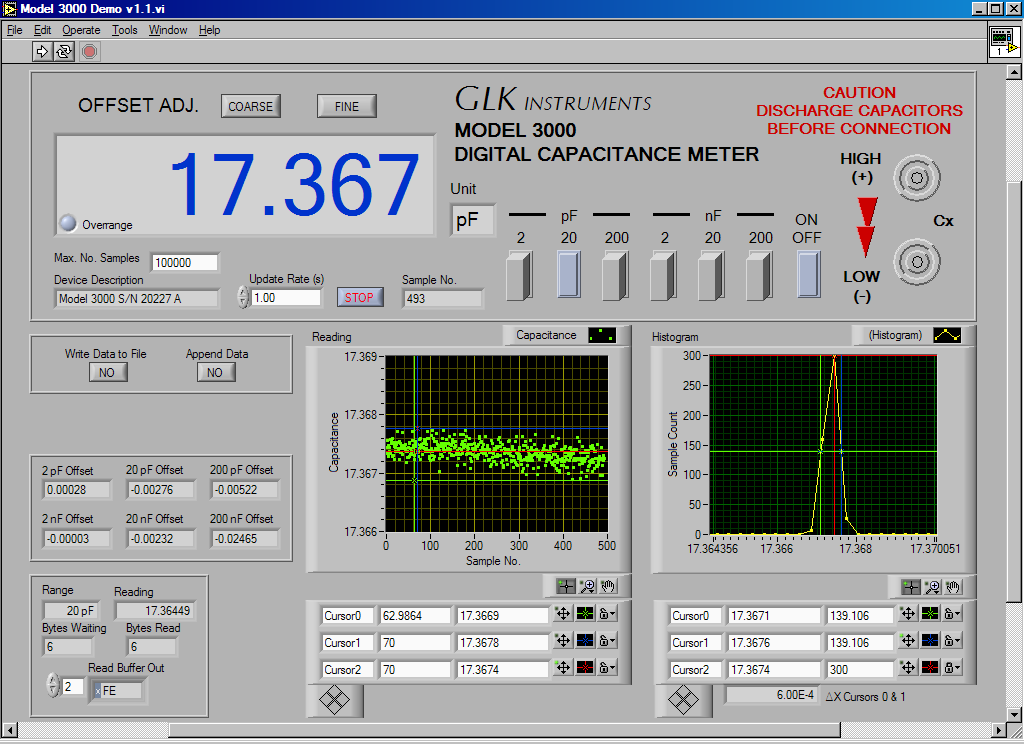Click the LOW (-) input connector
1024x744 pixels.
(917, 262)
